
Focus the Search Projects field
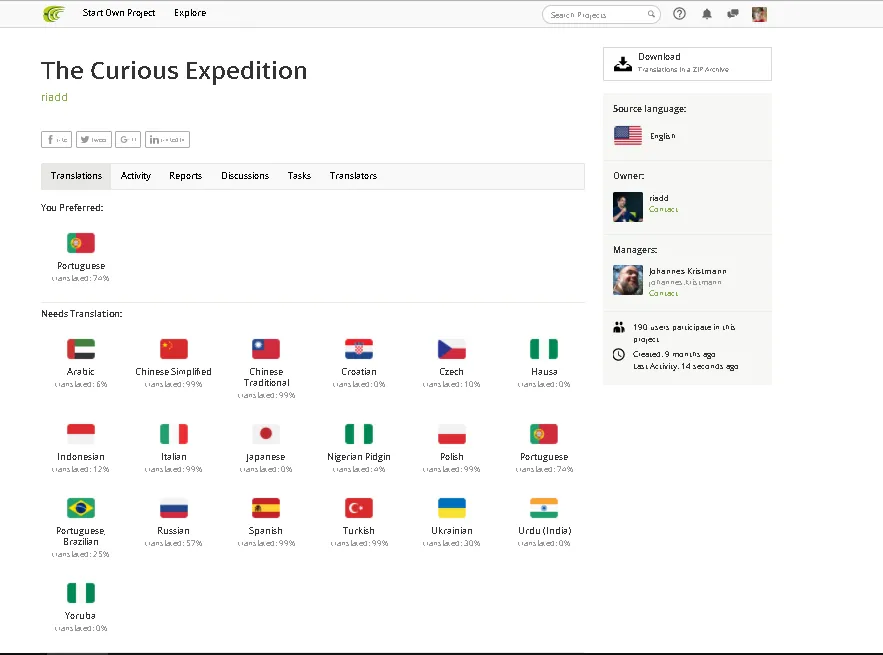coord(601,15)
